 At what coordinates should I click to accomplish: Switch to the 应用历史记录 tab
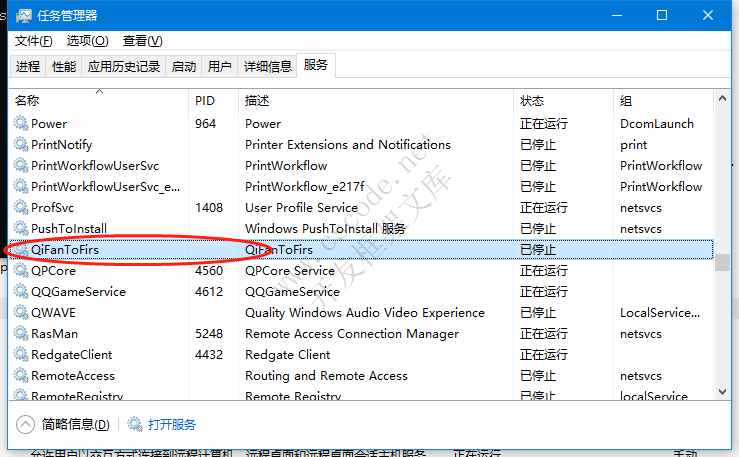(x=123, y=66)
